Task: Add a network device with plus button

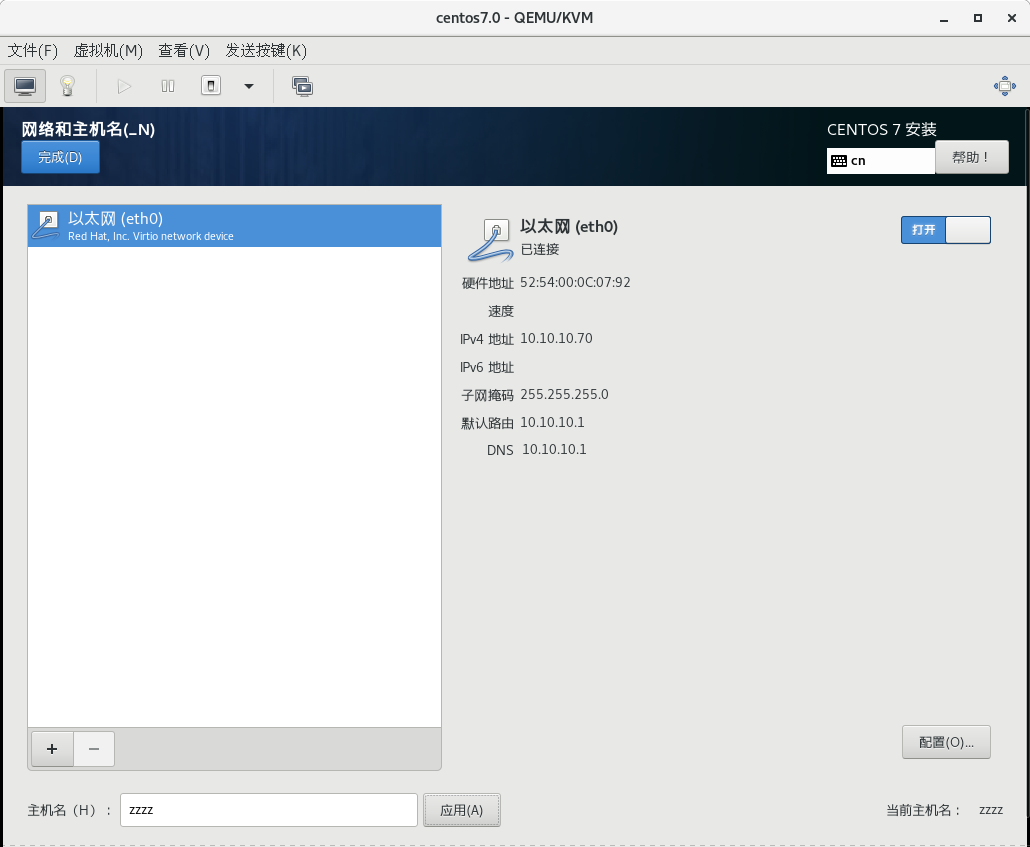Action: [52, 749]
